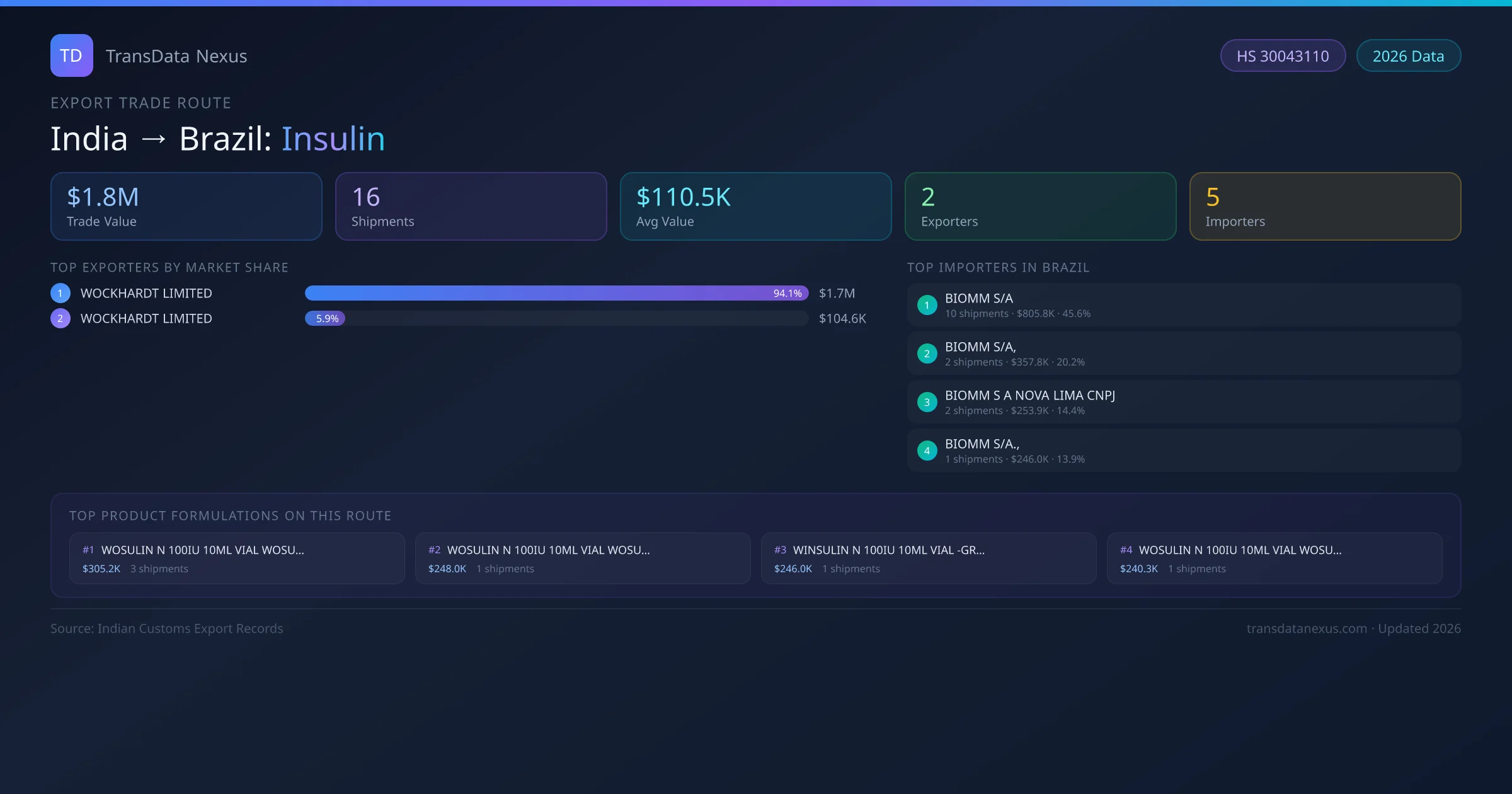Open #4 WOSULIN N $240.3K card
The width and height of the screenshot is (1512, 794).
(x=1274, y=558)
